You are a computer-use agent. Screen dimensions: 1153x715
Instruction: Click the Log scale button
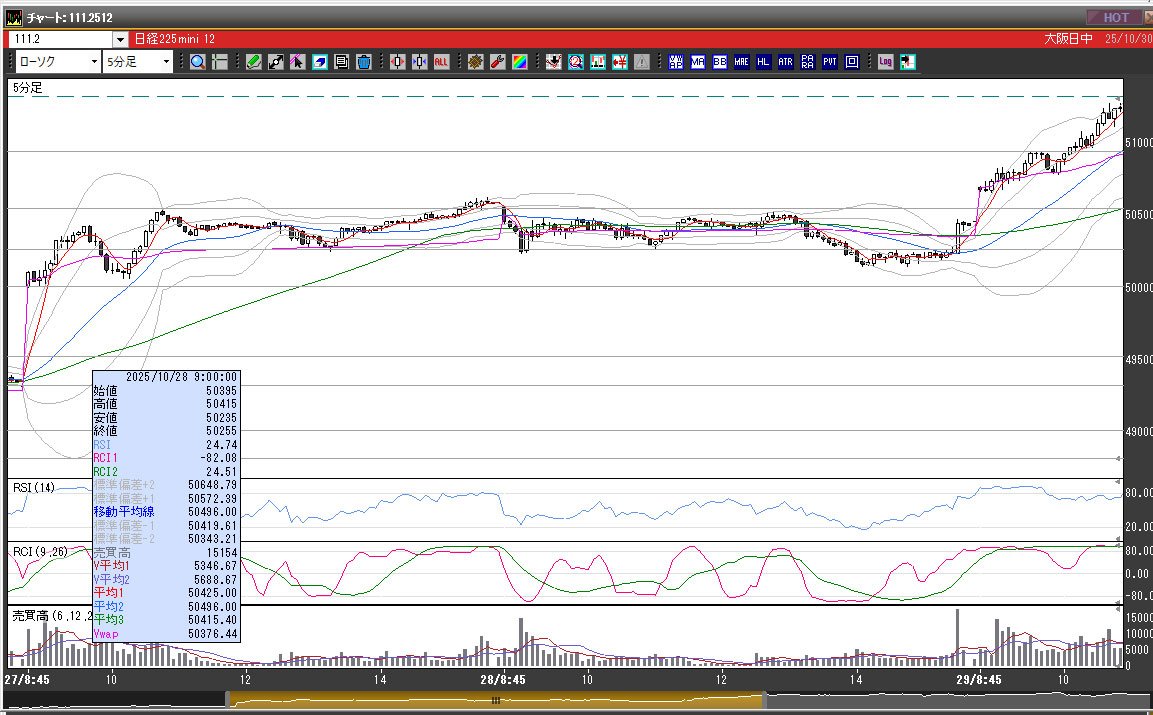click(x=885, y=62)
